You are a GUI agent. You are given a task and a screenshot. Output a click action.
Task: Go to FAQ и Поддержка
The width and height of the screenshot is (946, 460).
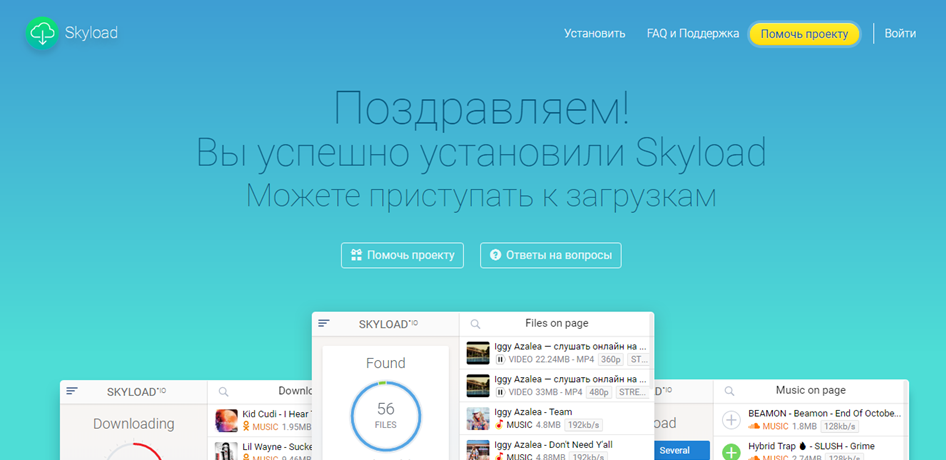693,33
